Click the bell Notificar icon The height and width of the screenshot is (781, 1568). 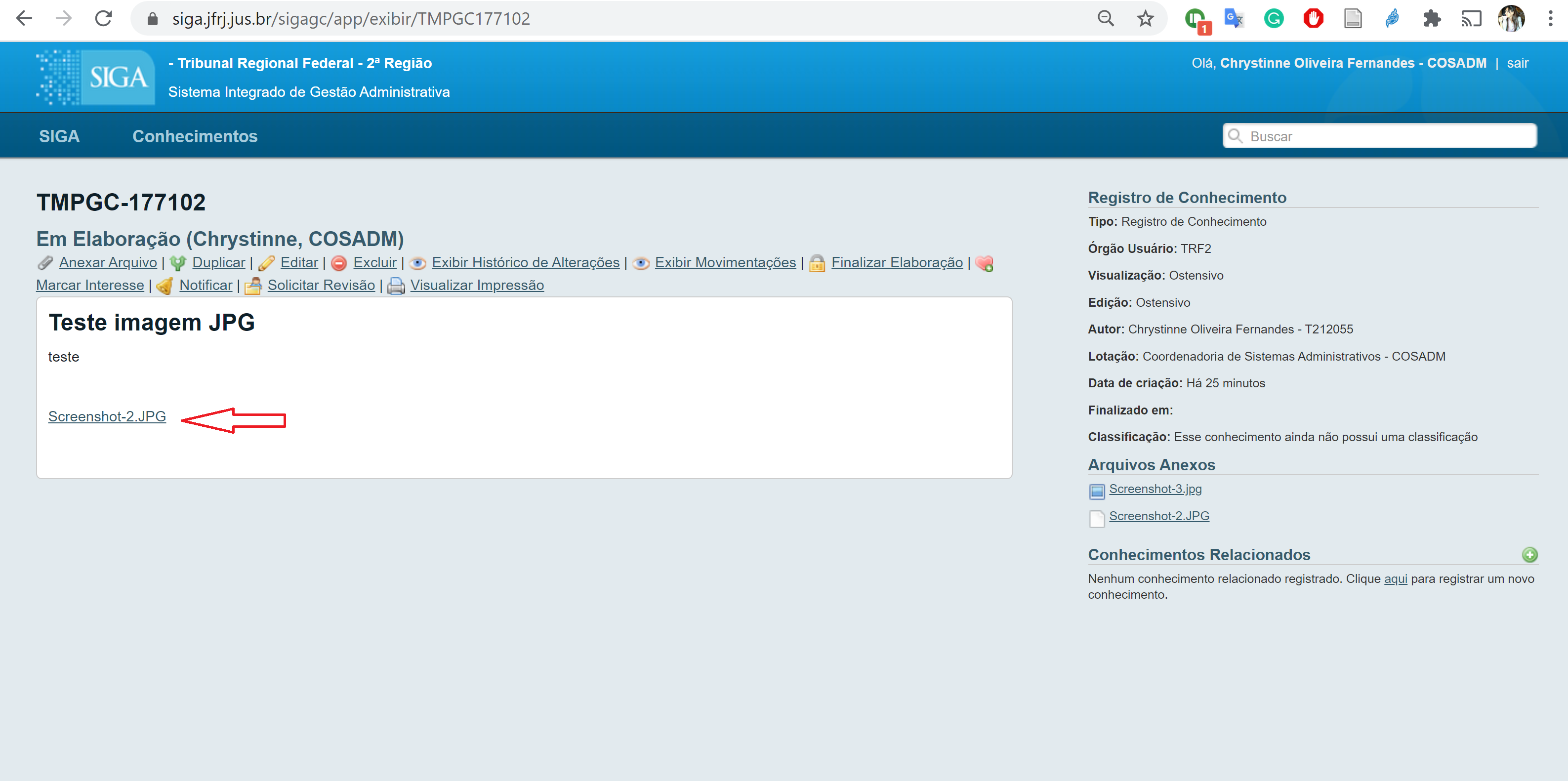[165, 286]
